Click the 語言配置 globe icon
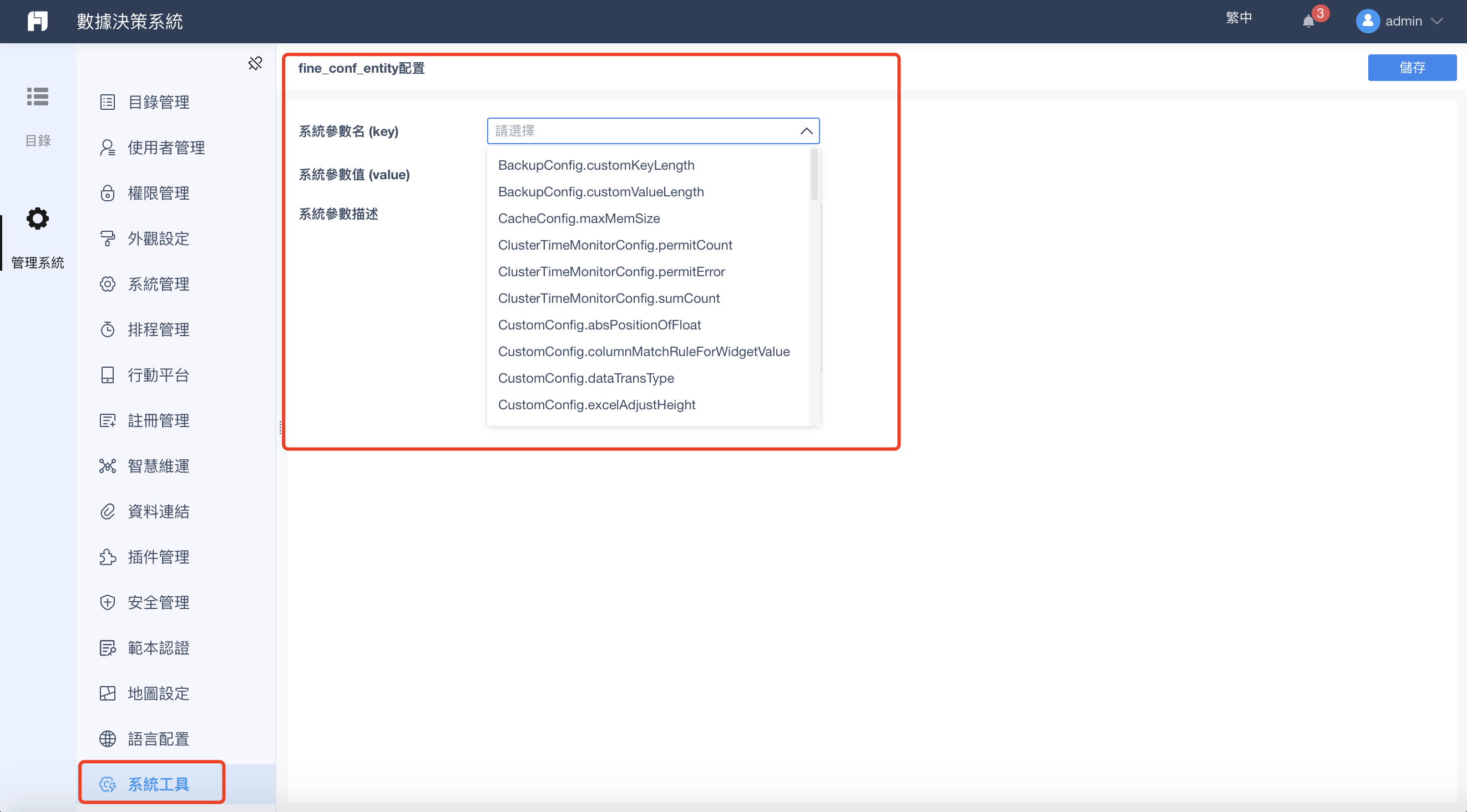 pyautogui.click(x=108, y=739)
